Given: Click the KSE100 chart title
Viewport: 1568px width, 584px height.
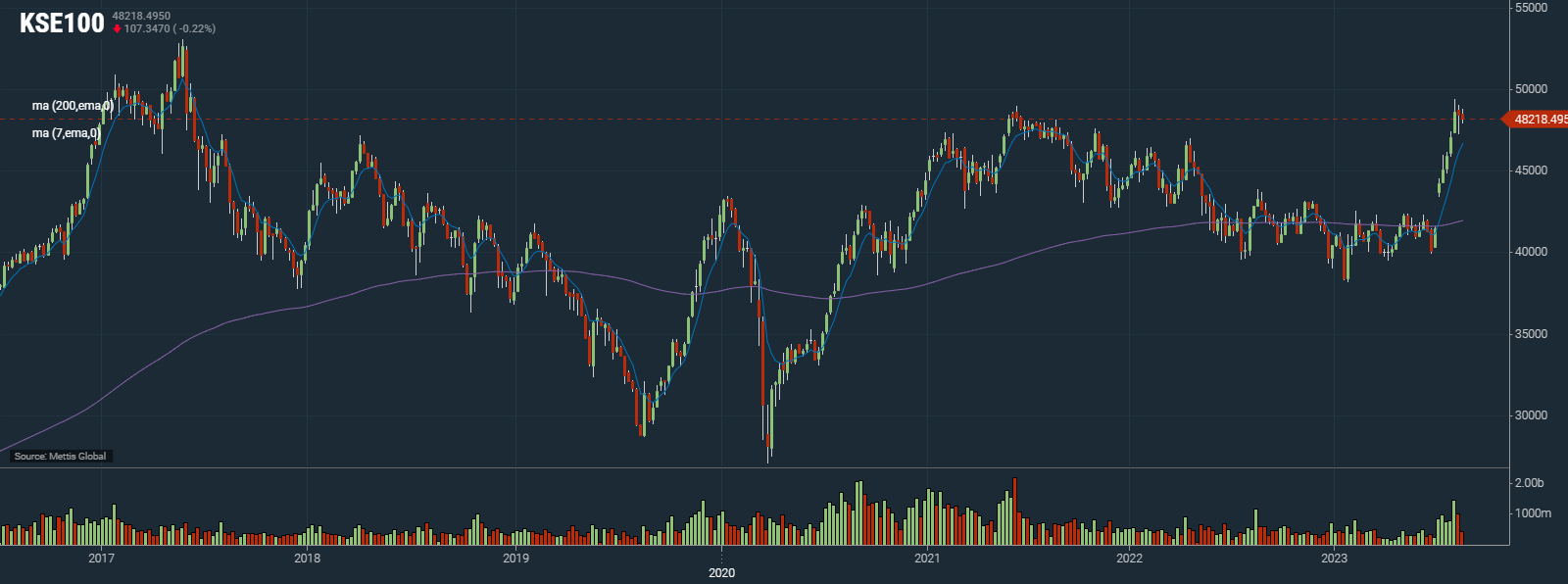Looking at the screenshot, I should click(62, 24).
